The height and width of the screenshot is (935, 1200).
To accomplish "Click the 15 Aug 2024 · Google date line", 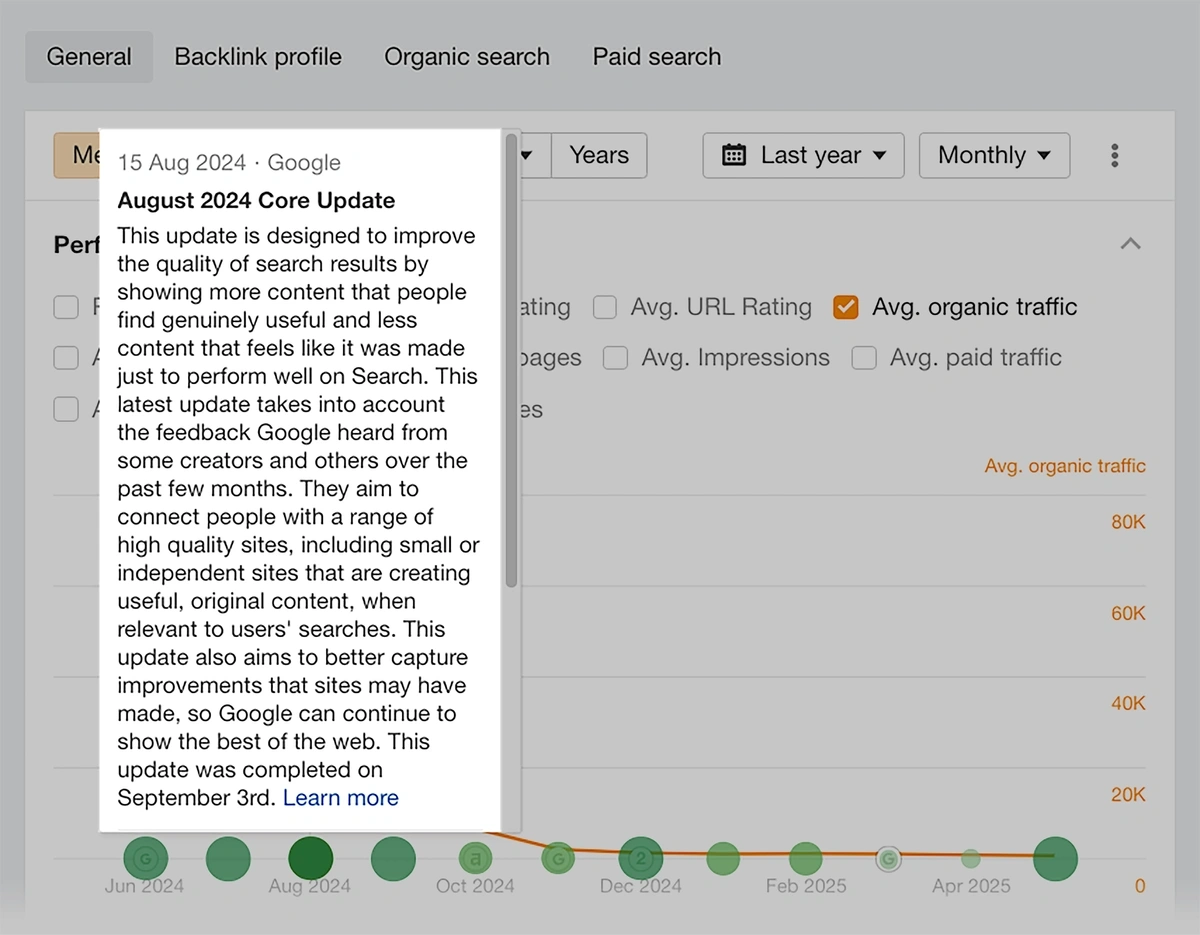I will (229, 163).
